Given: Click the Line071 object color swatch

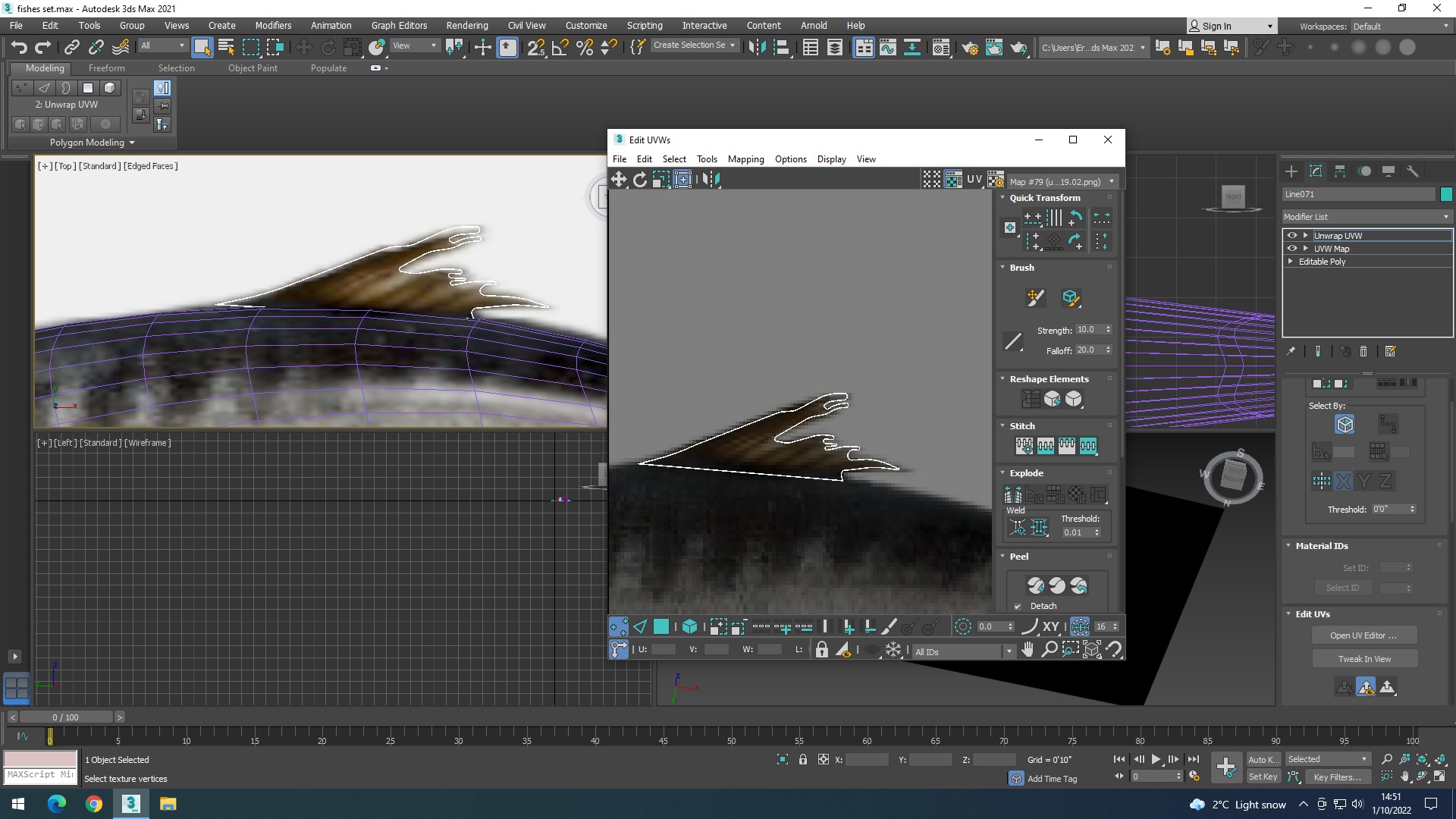Looking at the screenshot, I should pyautogui.click(x=1446, y=194).
